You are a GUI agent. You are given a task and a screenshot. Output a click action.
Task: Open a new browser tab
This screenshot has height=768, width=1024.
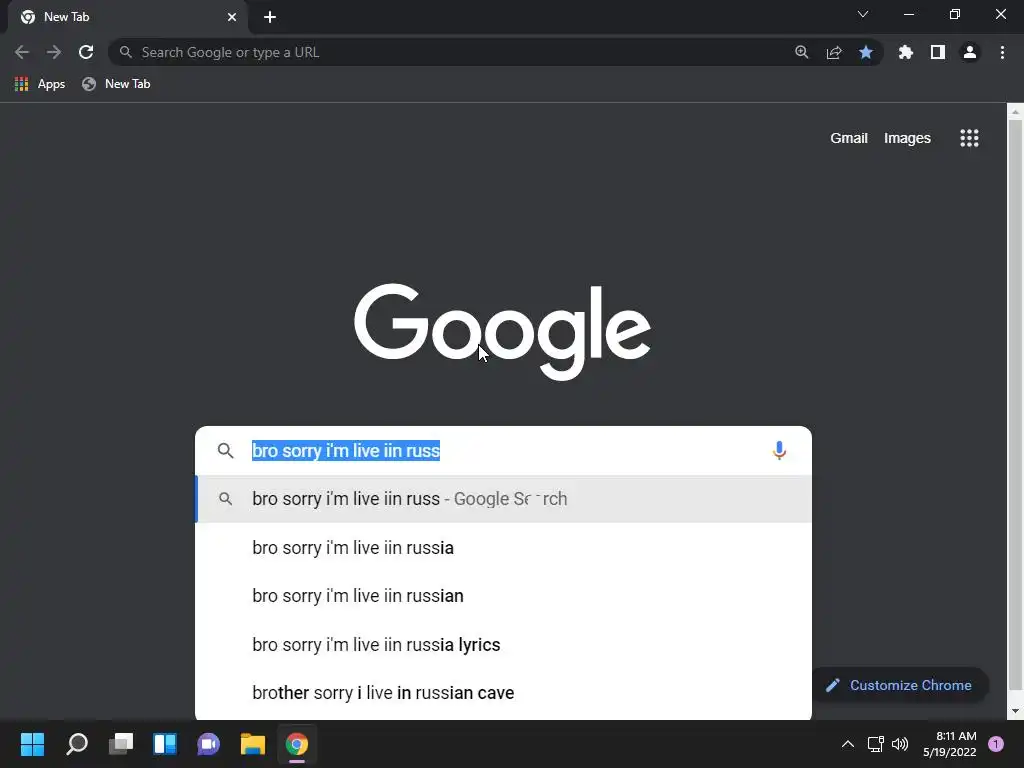click(x=270, y=17)
